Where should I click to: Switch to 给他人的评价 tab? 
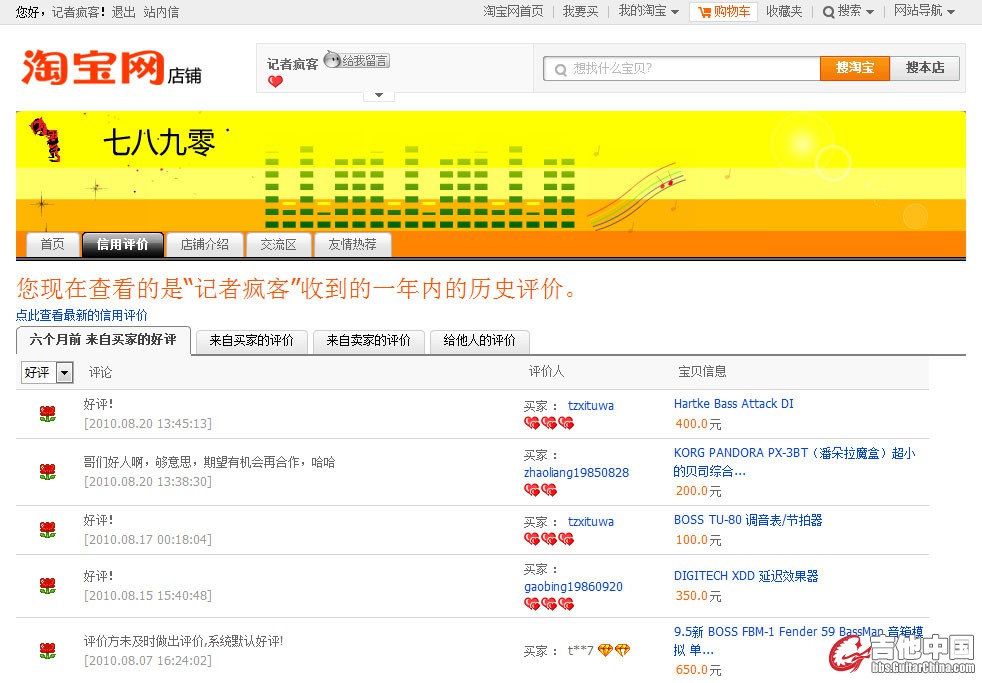[480, 341]
